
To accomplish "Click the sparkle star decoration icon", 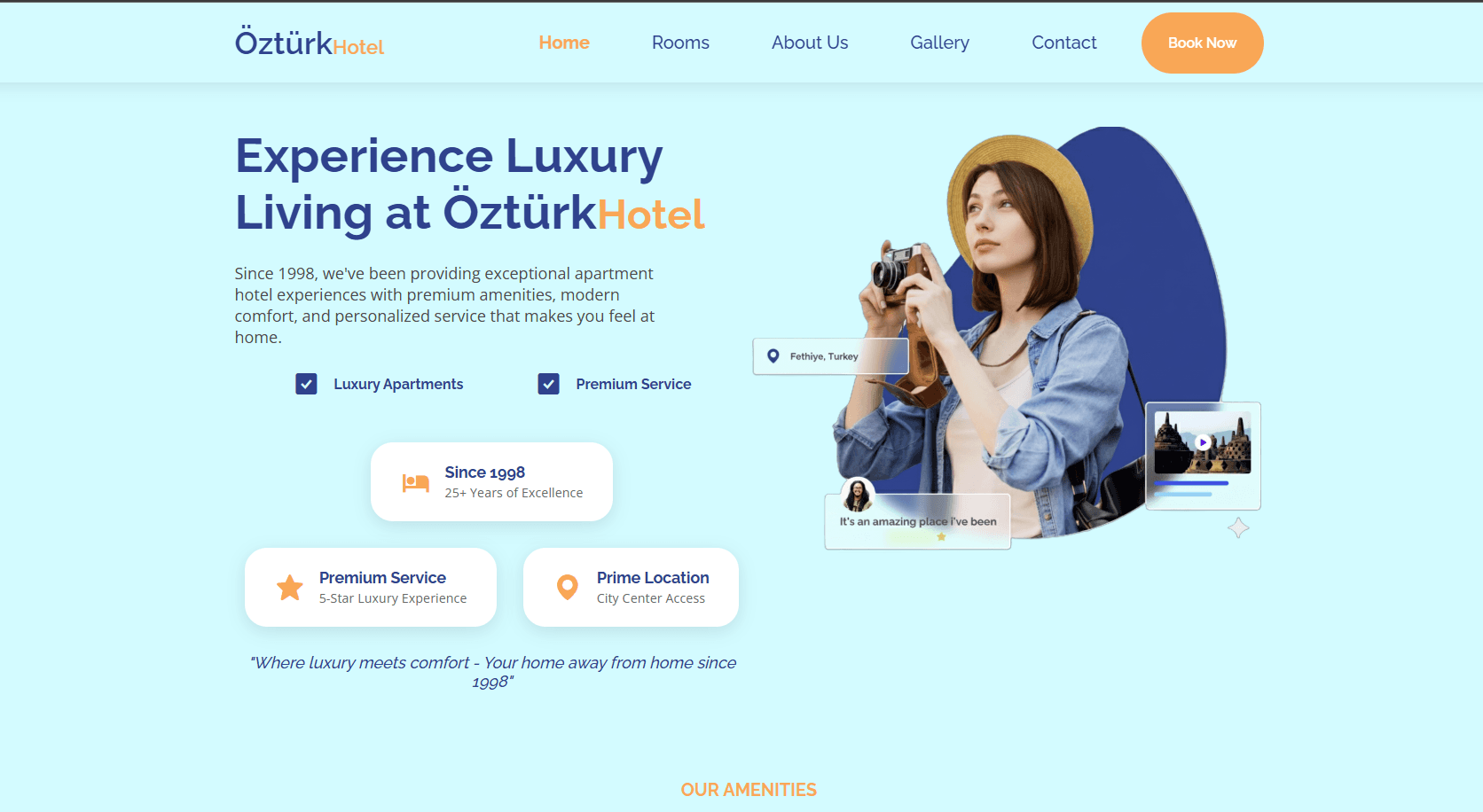I will point(1238,528).
